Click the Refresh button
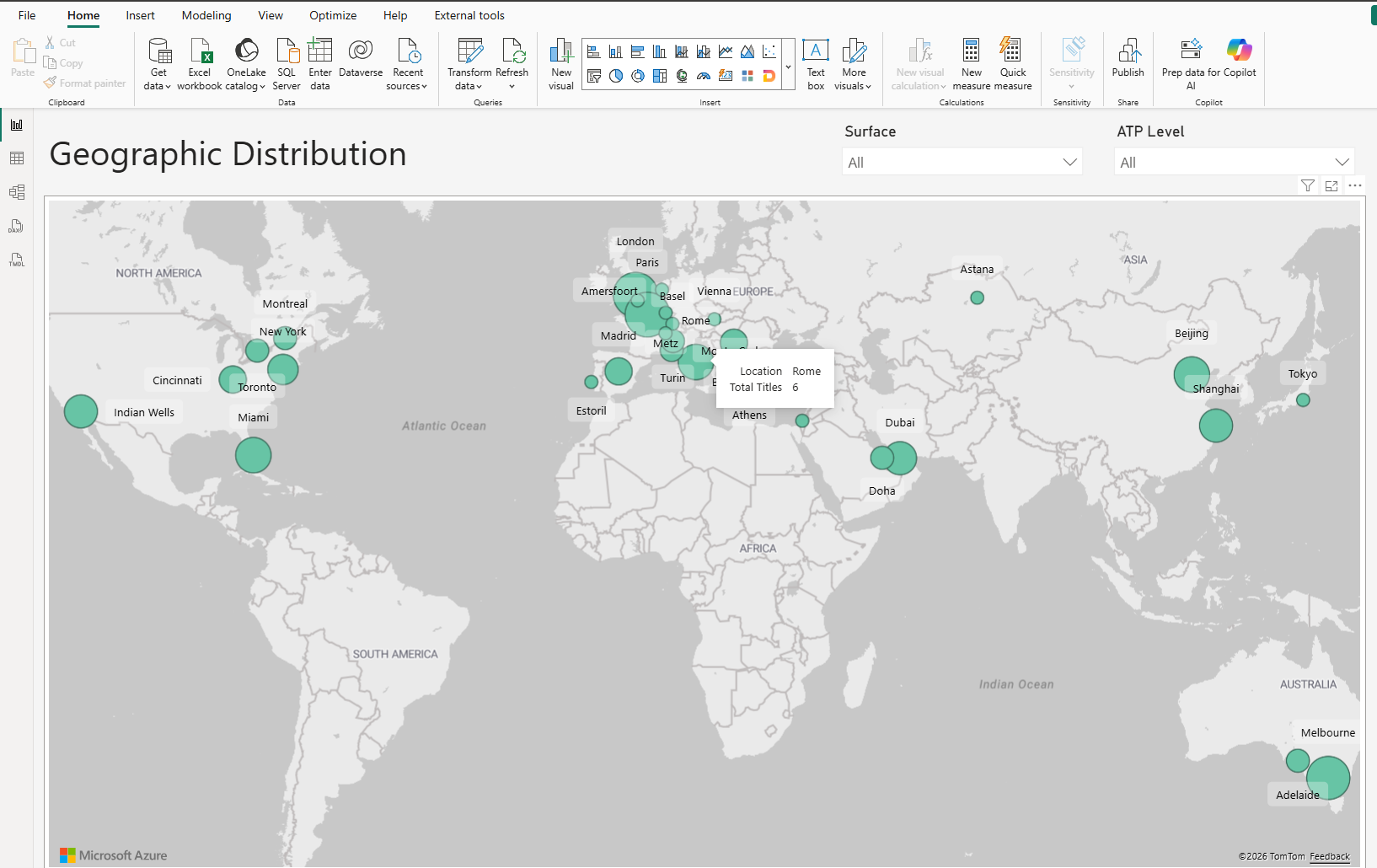The width and height of the screenshot is (1377, 868). (512, 64)
